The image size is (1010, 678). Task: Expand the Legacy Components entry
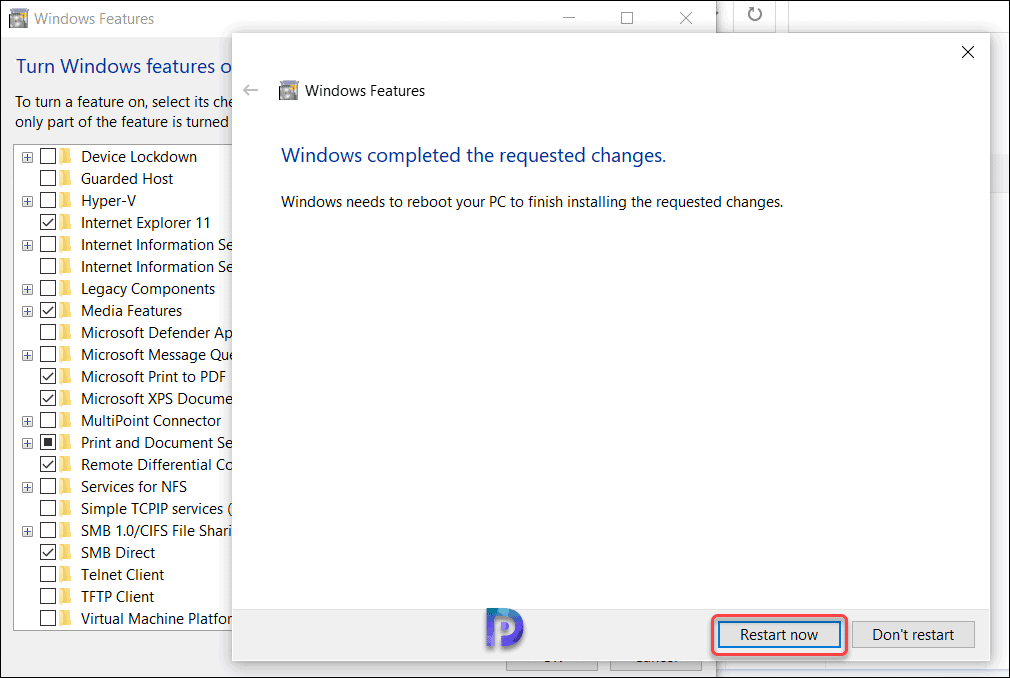coord(27,288)
